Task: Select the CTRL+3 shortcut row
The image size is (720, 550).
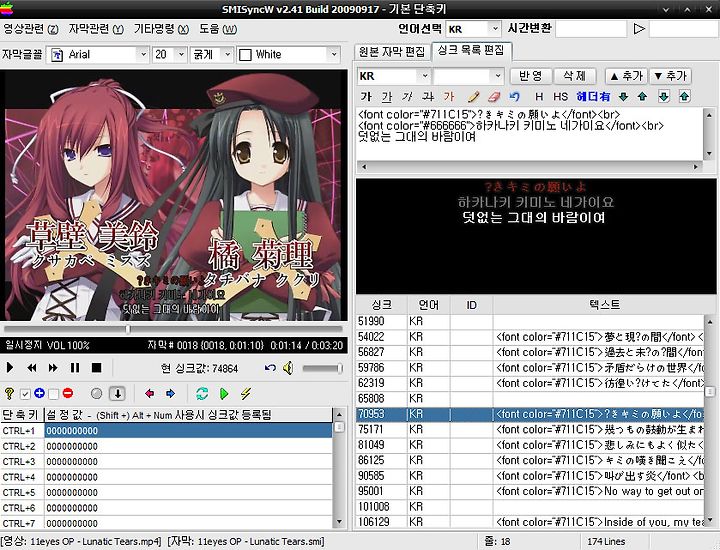Action: (x=167, y=461)
